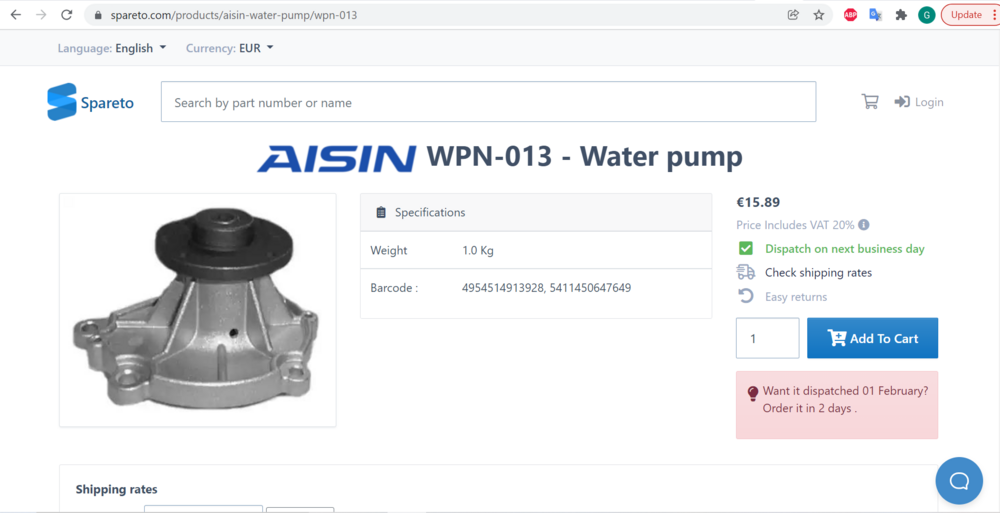The width and height of the screenshot is (1000, 513).
Task: Click the Shipping rates heading
Action: pos(117,489)
